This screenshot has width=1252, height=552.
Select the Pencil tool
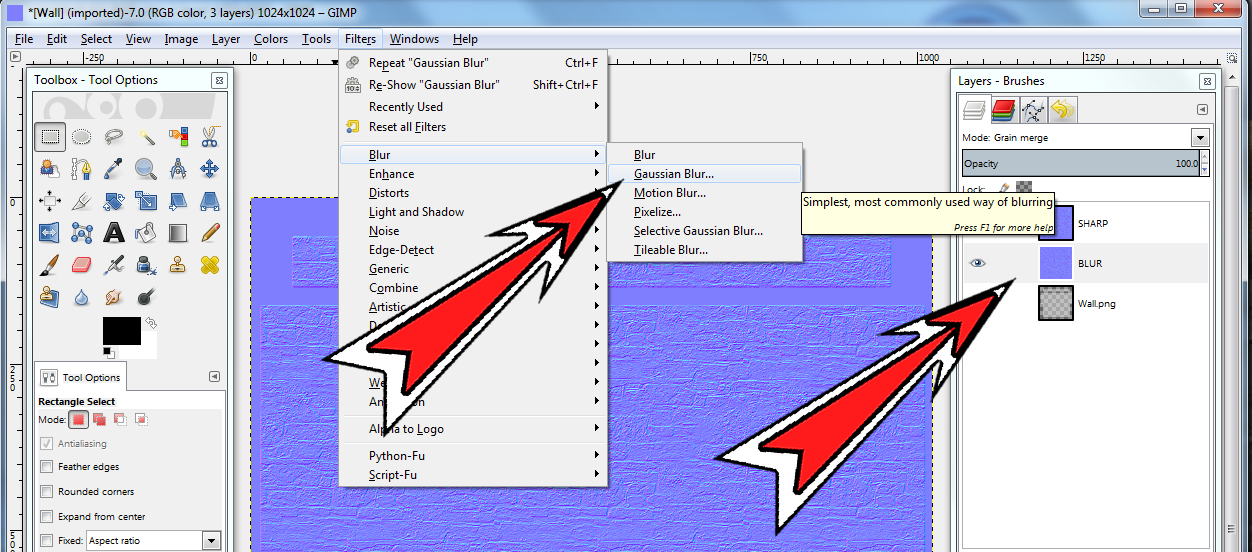pos(210,233)
